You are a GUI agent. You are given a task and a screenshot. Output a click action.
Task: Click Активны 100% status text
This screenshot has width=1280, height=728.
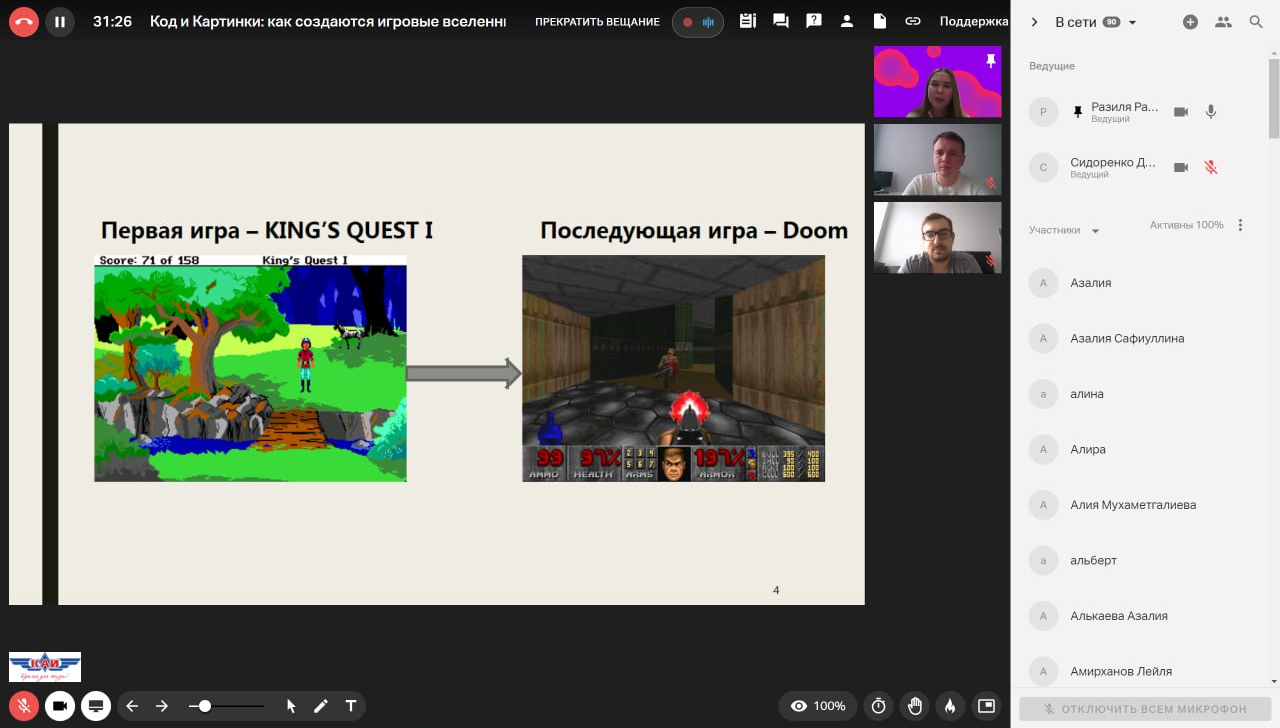tap(1187, 225)
